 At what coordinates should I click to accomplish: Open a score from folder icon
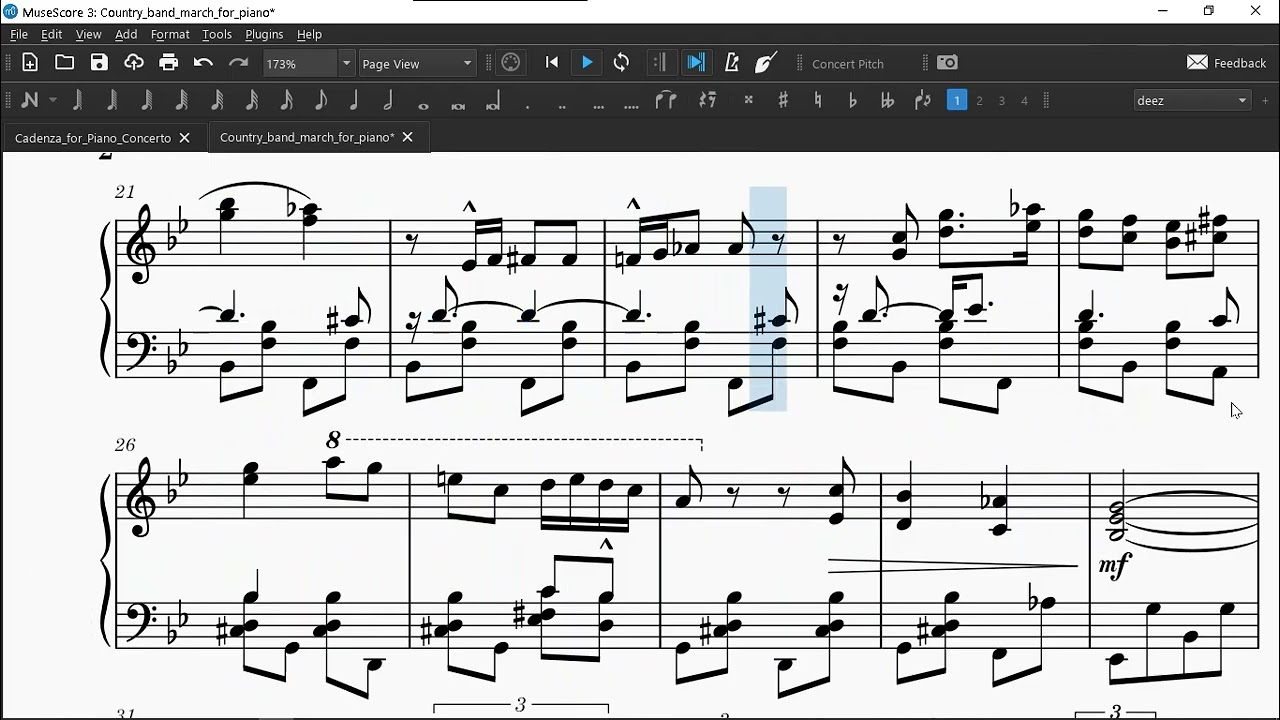point(64,63)
